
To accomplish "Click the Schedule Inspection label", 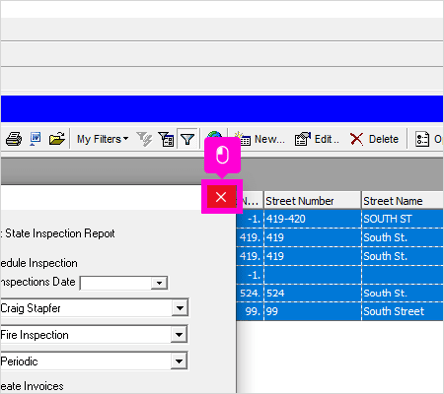I will click(39, 263).
